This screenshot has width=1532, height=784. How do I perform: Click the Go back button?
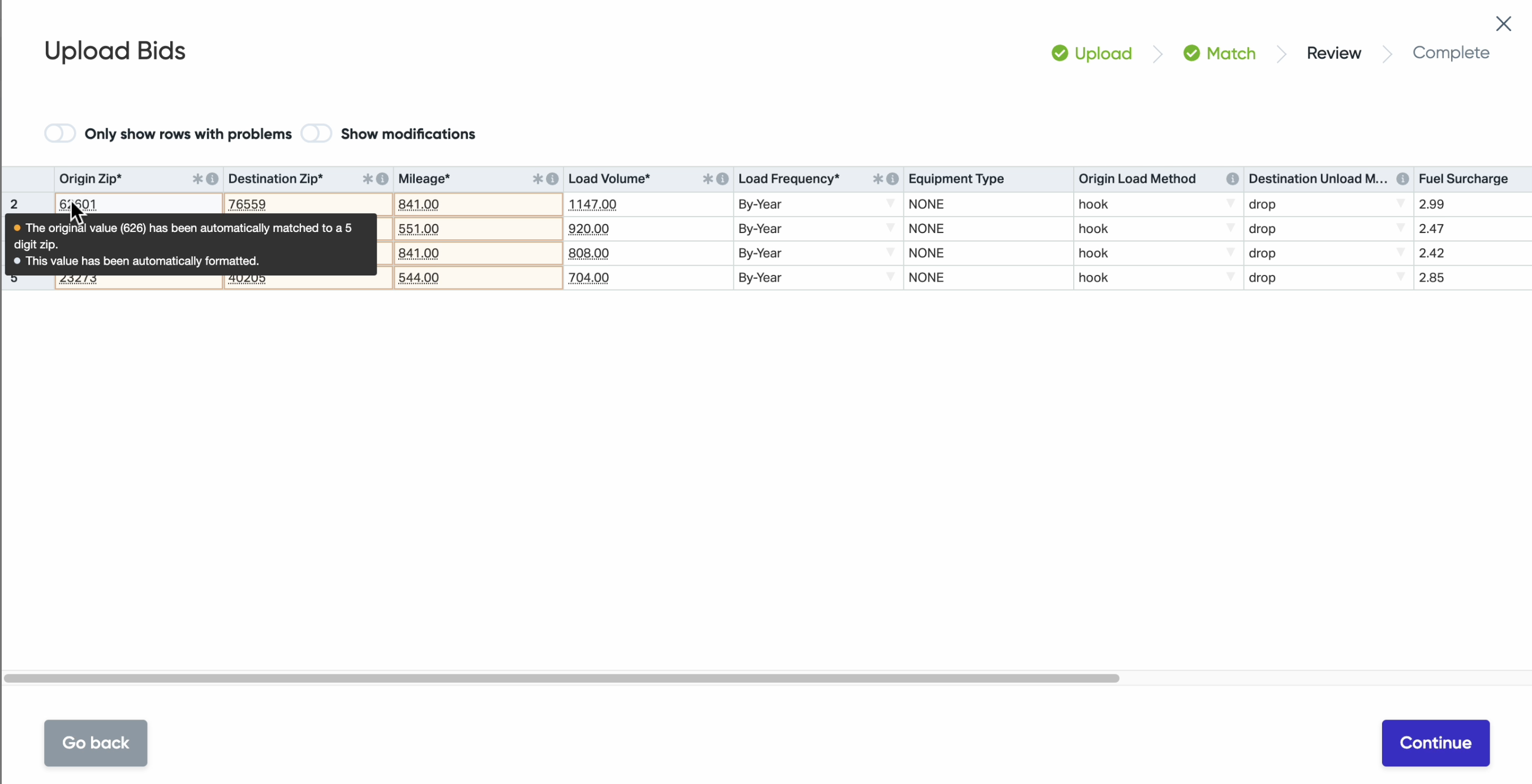click(x=95, y=742)
